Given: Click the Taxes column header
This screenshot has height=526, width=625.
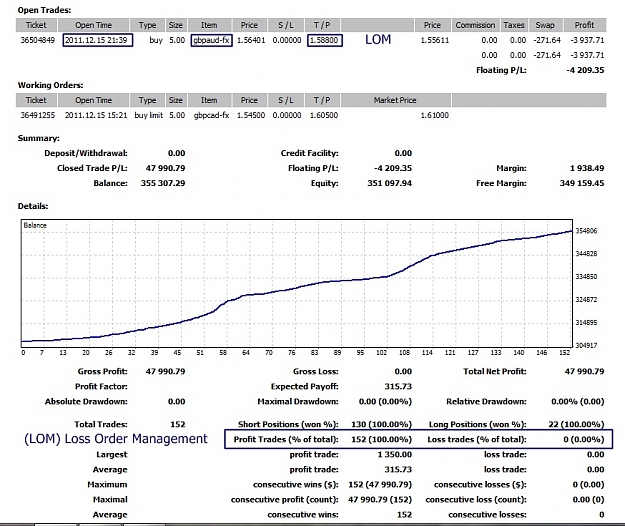Looking at the screenshot, I should click(x=513, y=25).
